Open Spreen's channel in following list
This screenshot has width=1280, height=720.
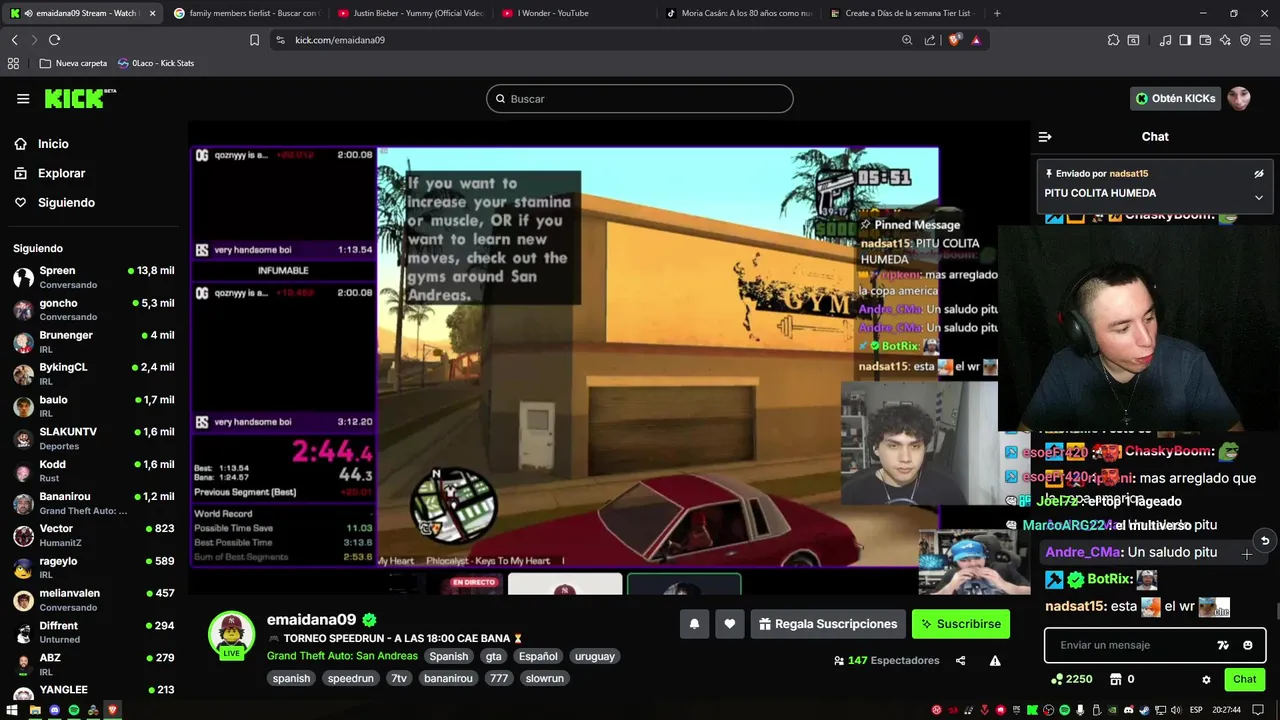tap(94, 277)
